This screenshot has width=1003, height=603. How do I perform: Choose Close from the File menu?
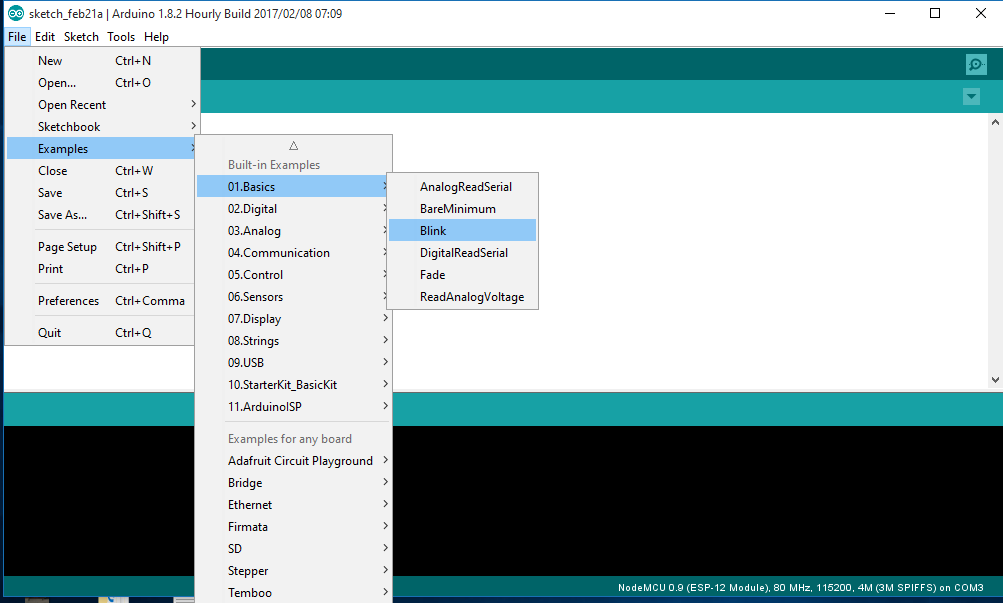(101, 171)
